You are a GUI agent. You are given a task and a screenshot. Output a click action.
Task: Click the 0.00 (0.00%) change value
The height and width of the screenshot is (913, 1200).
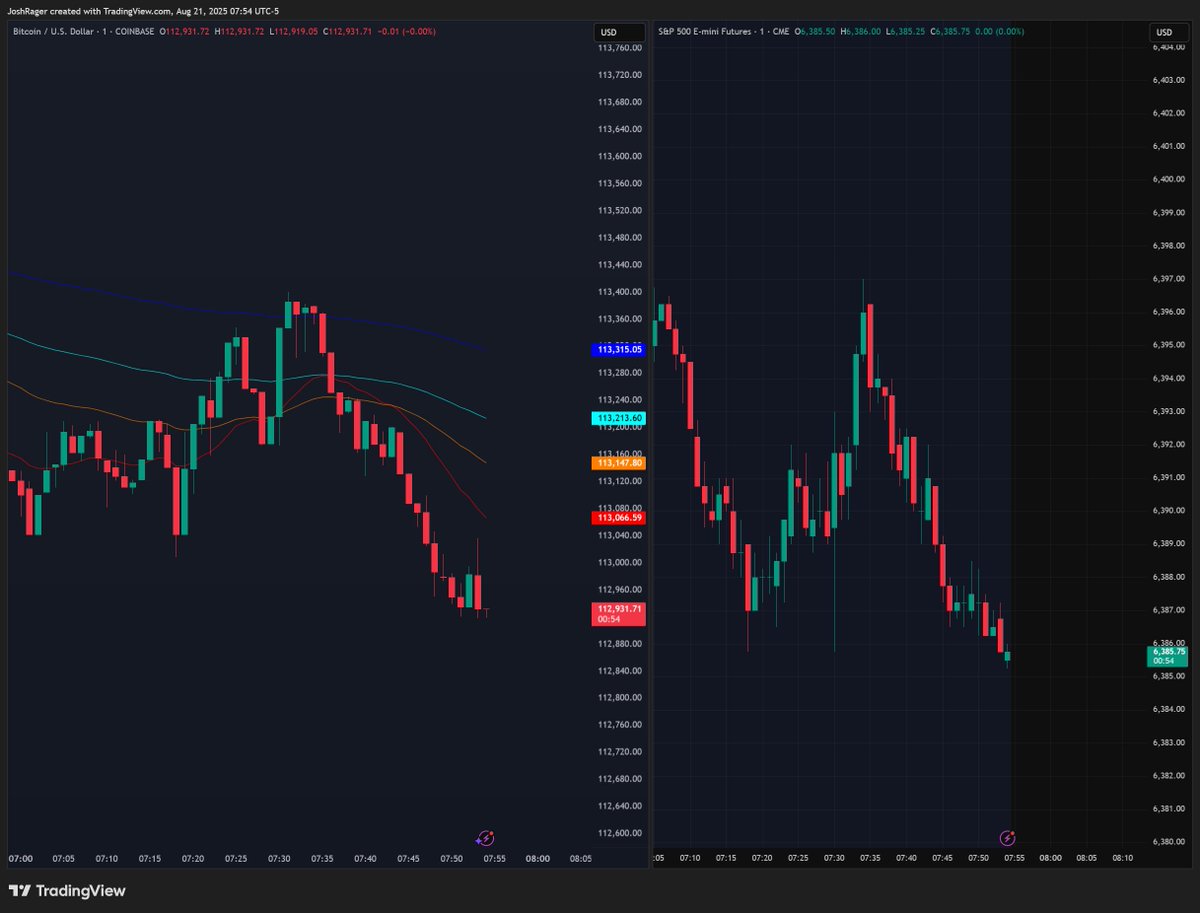[x=999, y=32]
